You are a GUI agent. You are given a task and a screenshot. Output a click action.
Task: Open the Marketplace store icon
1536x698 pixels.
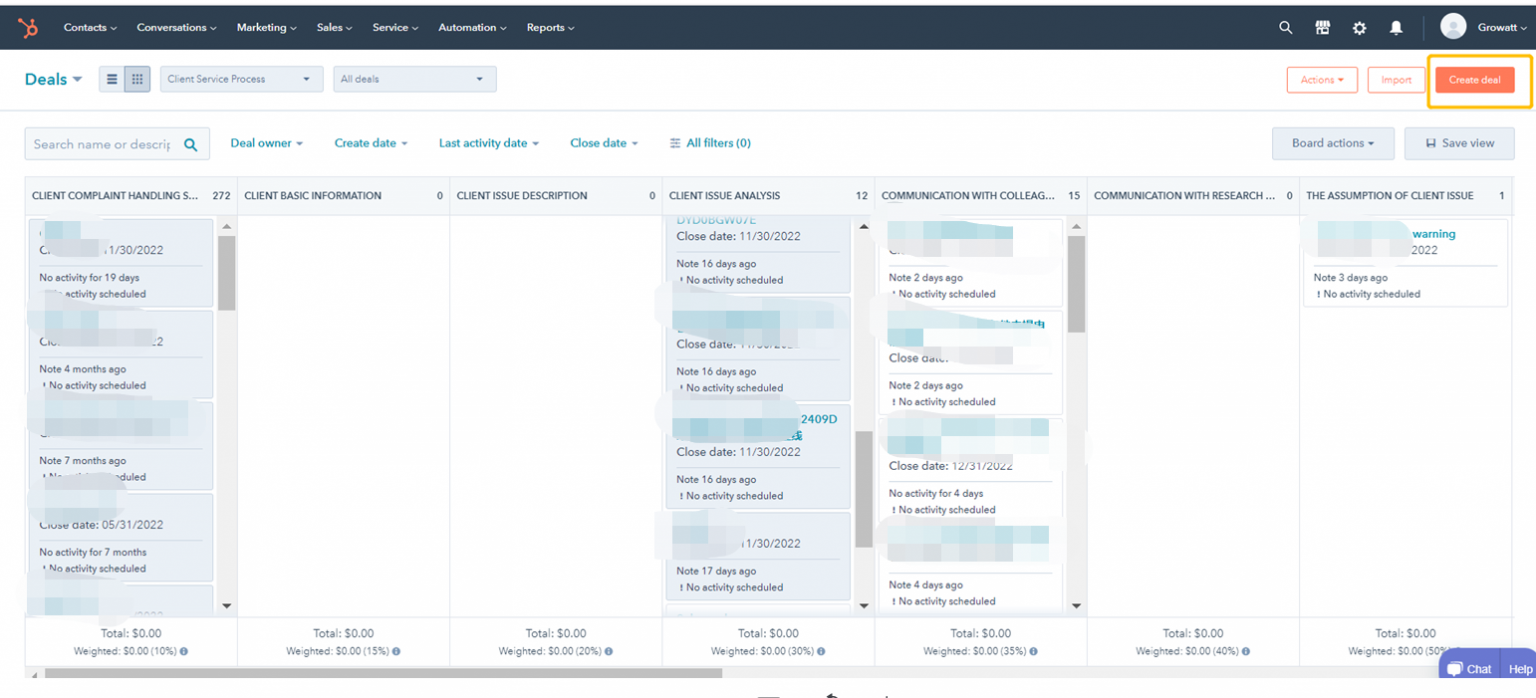coord(1322,28)
